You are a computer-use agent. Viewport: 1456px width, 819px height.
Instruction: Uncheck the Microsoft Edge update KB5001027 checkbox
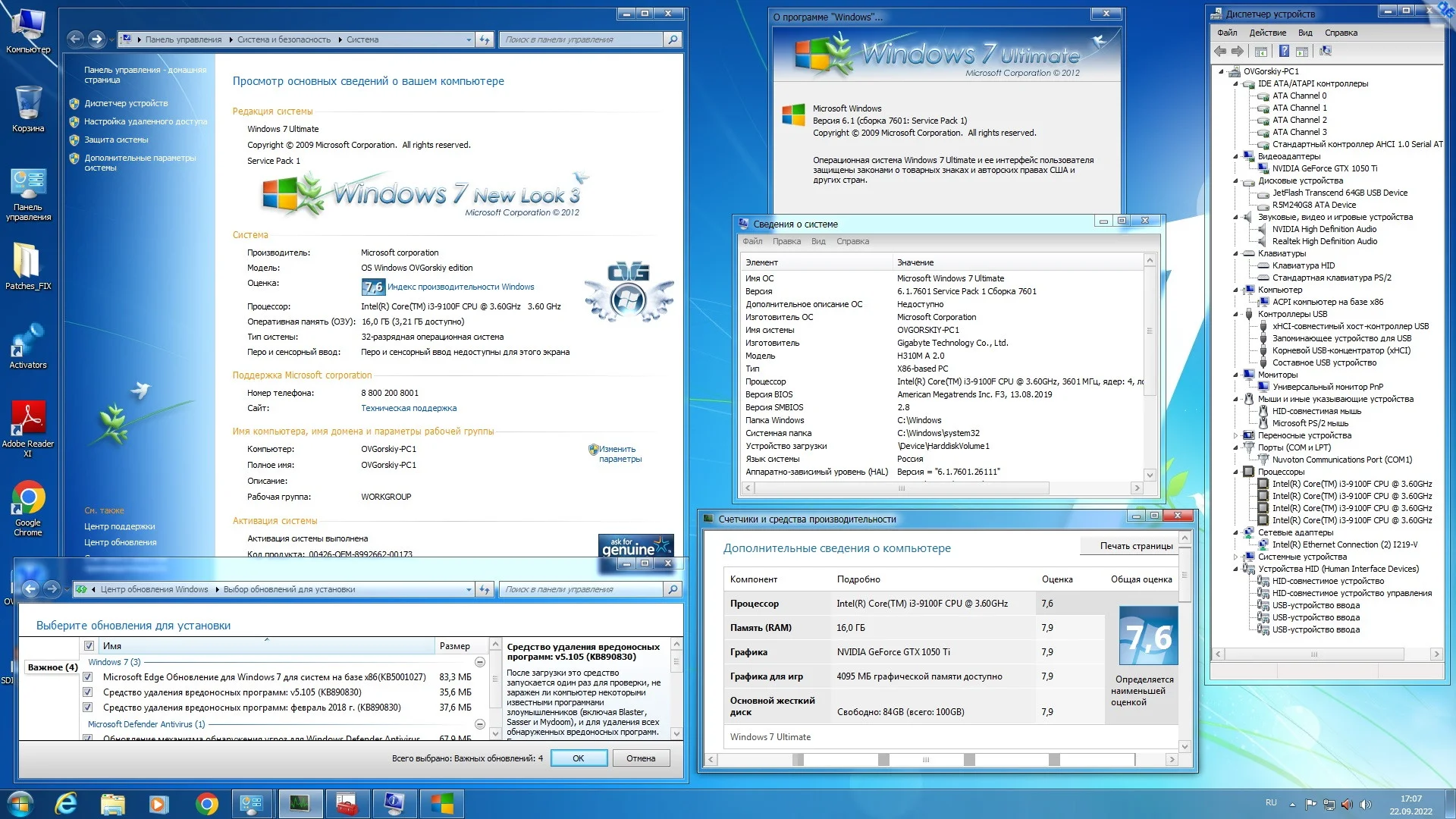click(88, 677)
